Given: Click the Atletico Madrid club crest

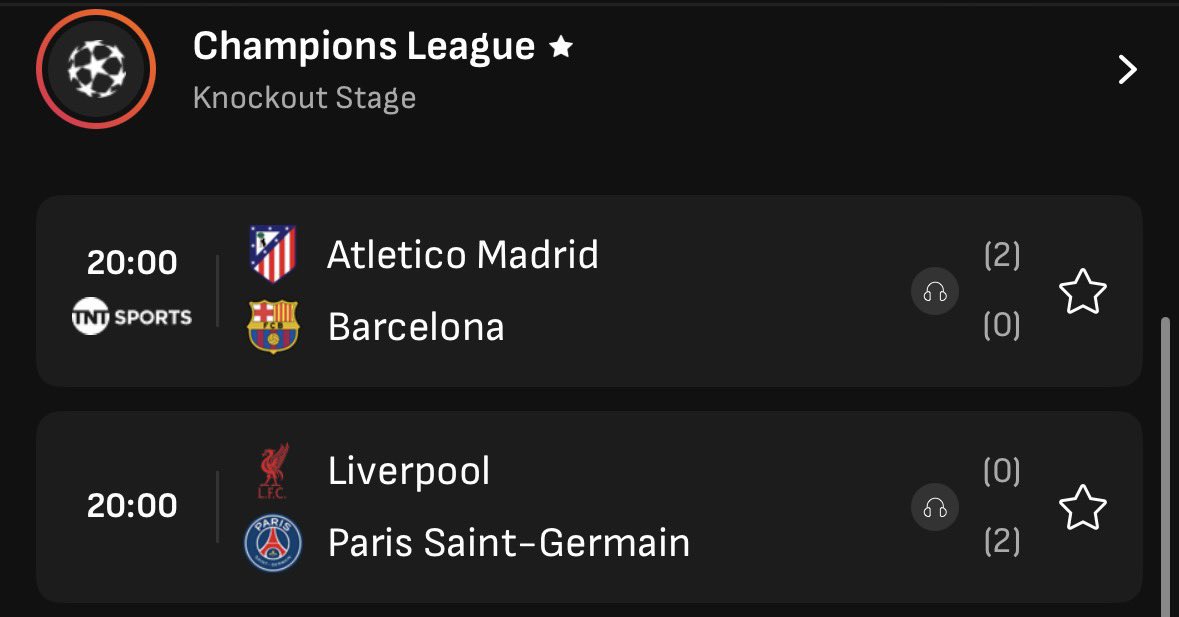Looking at the screenshot, I should pyautogui.click(x=273, y=253).
